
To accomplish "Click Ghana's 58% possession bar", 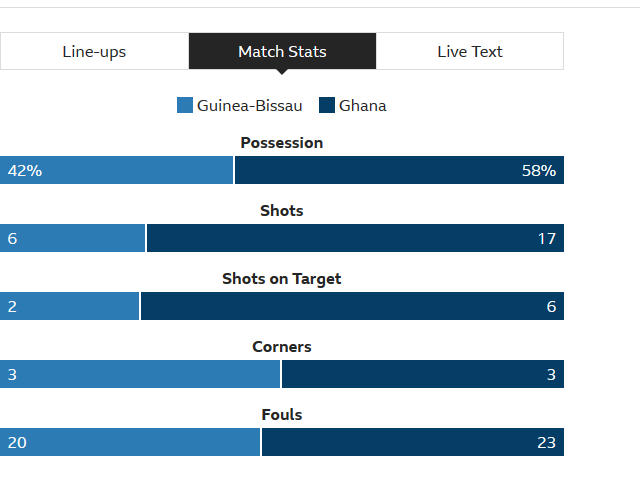I will click(x=400, y=170).
